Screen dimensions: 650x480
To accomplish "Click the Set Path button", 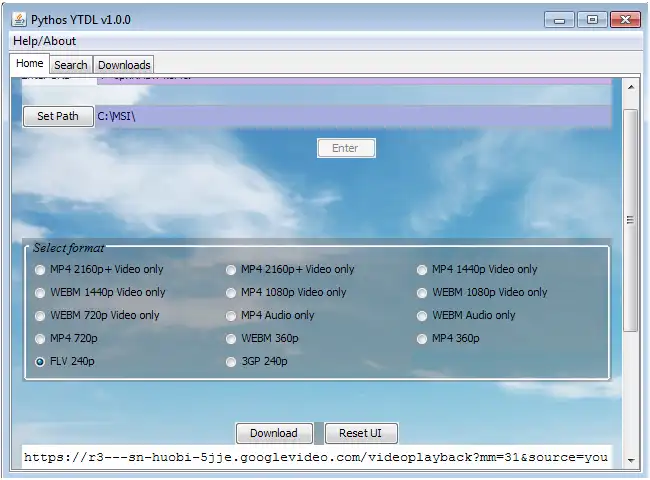I will pyautogui.click(x=58, y=116).
